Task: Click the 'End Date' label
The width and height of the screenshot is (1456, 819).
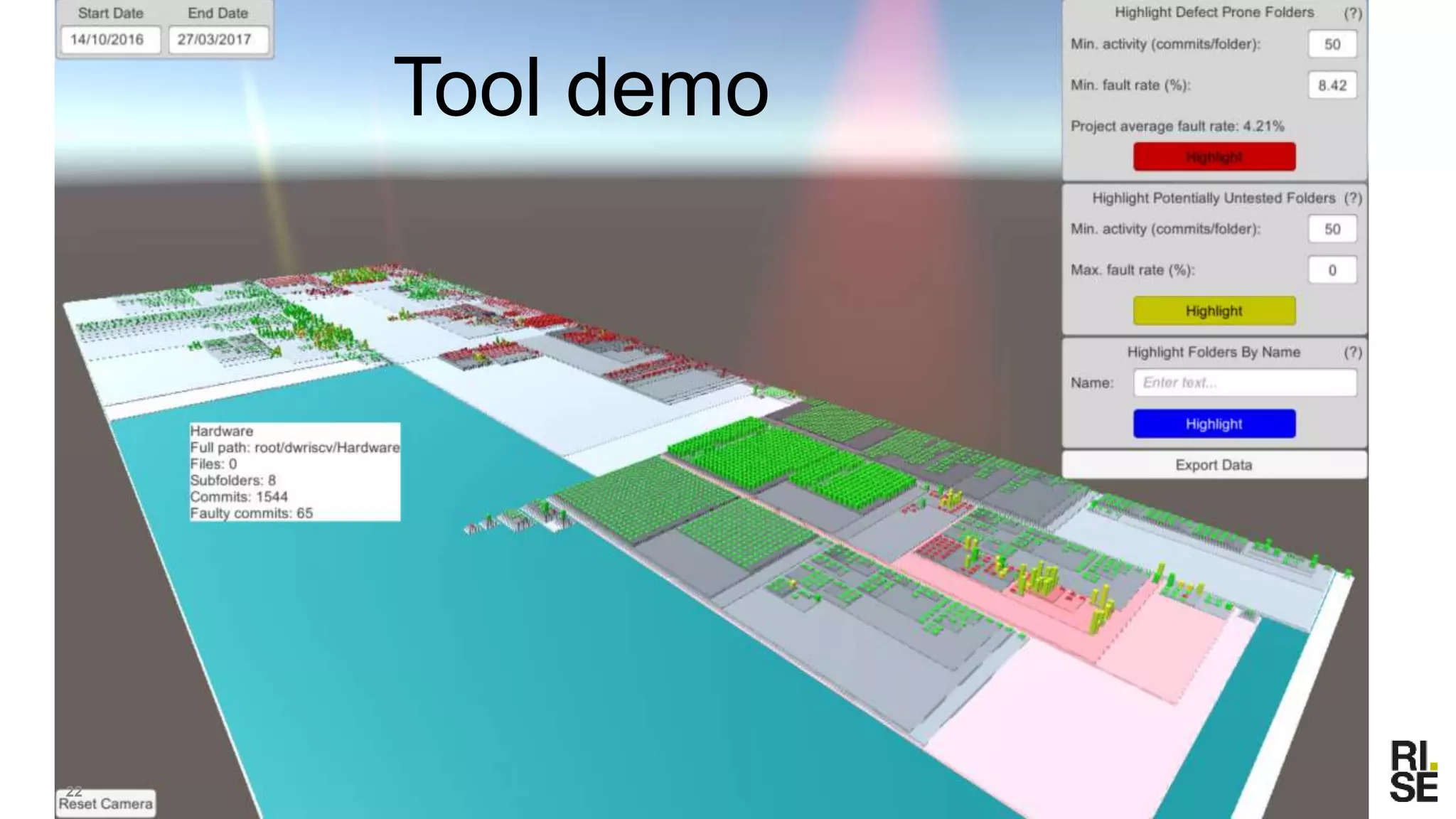Action: pyautogui.click(x=218, y=13)
